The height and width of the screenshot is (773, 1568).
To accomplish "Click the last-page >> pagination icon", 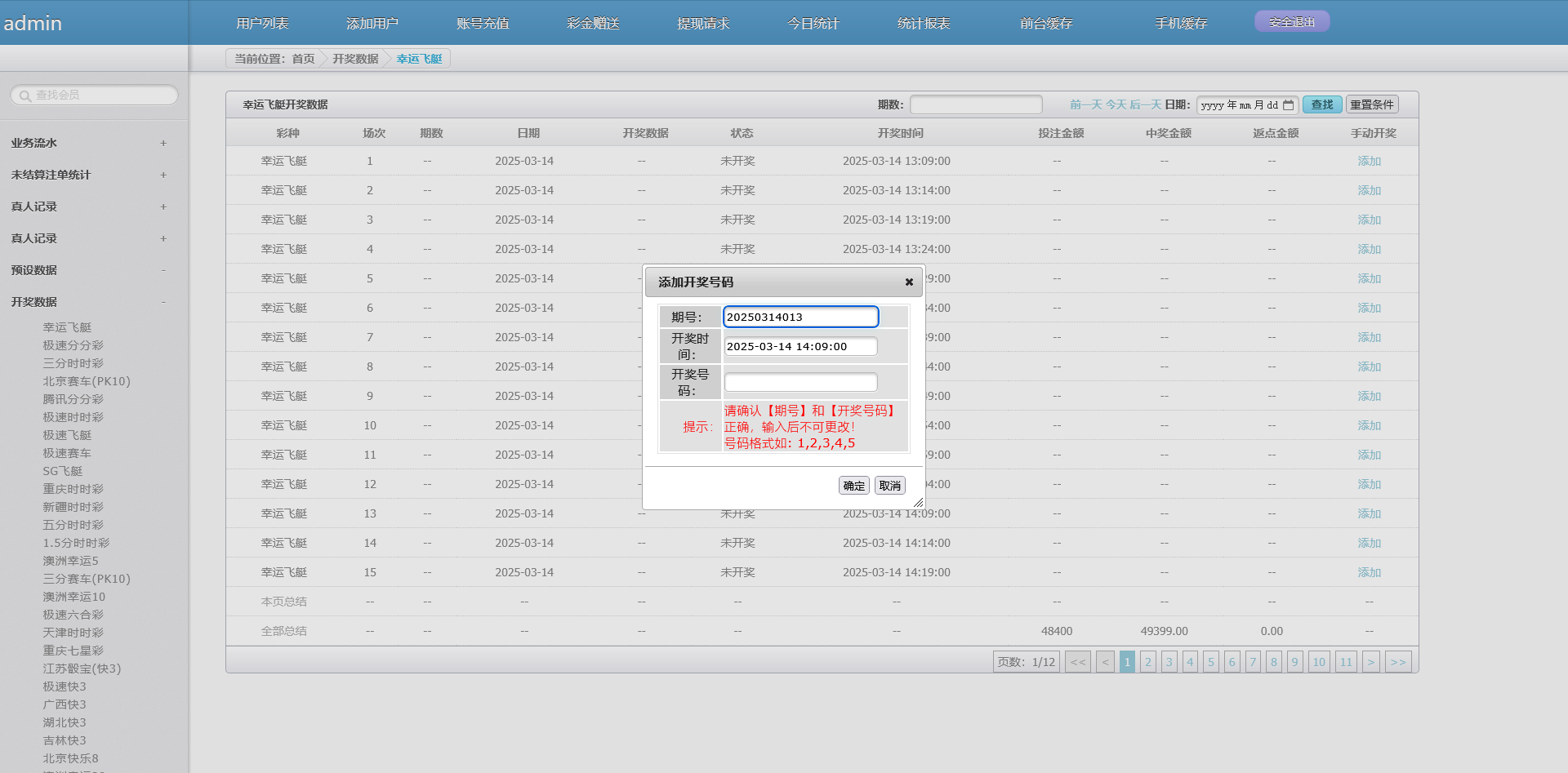I will click(x=1398, y=661).
